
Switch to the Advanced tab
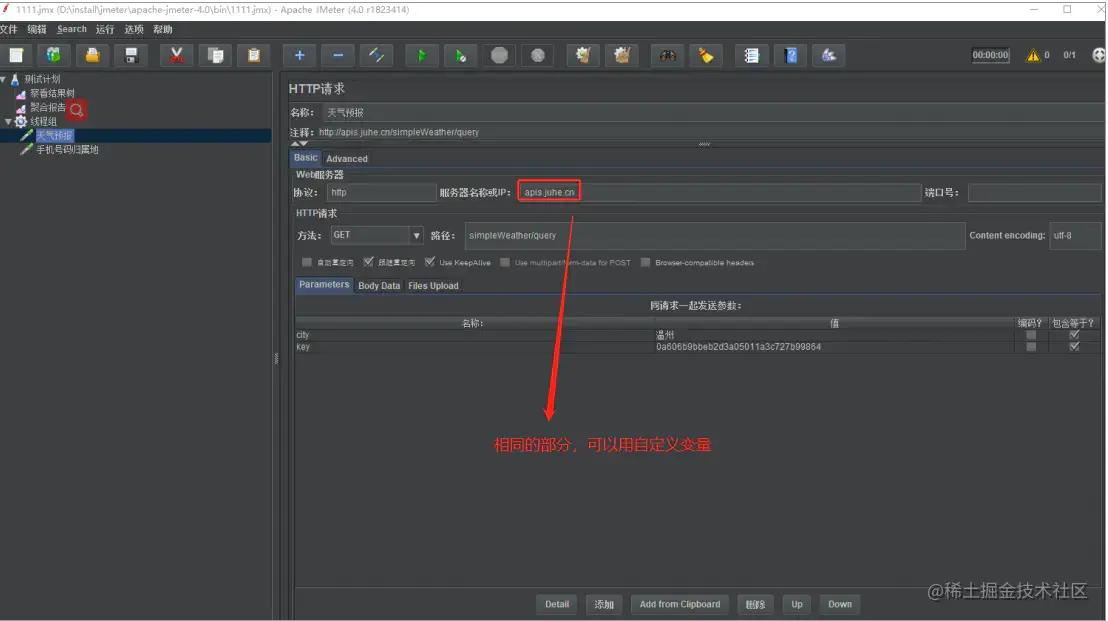click(346, 158)
